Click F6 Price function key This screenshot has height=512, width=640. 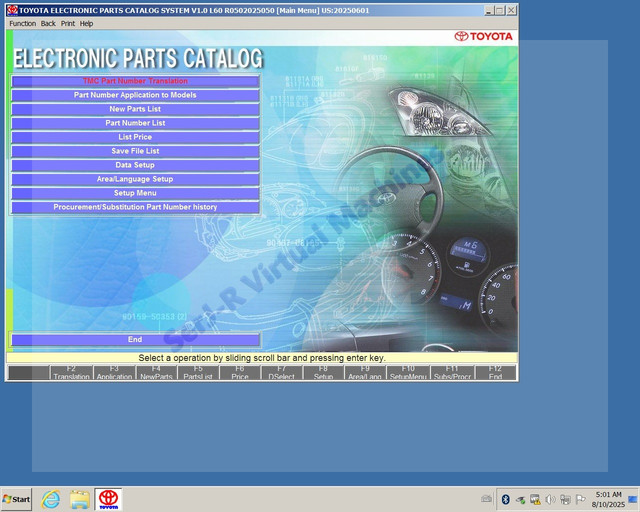240,373
